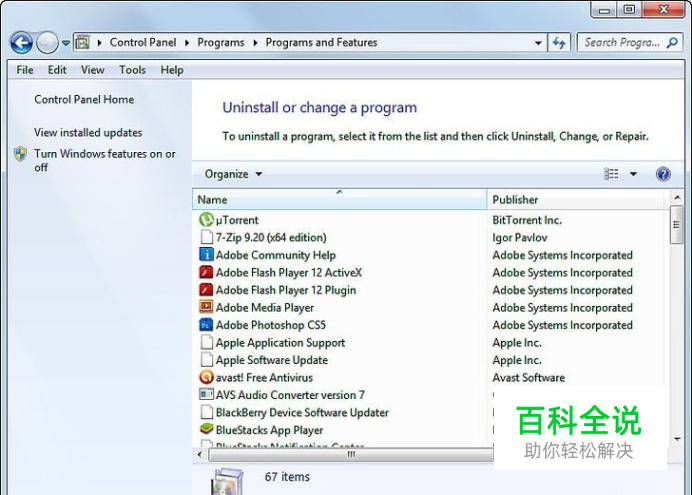
Task: Select the Adobe Community Help icon
Action: (206, 255)
